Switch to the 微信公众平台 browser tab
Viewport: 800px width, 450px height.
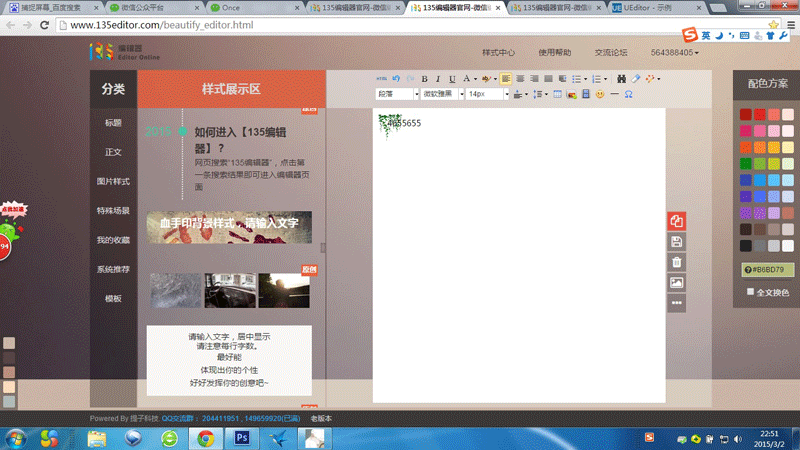point(153,8)
